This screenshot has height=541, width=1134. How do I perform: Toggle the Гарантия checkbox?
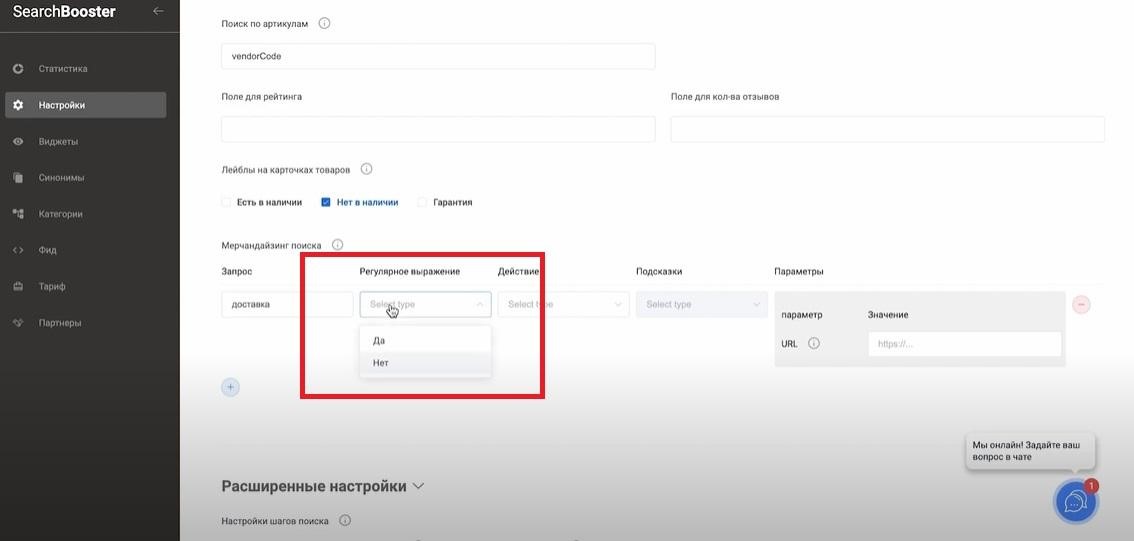tap(422, 202)
